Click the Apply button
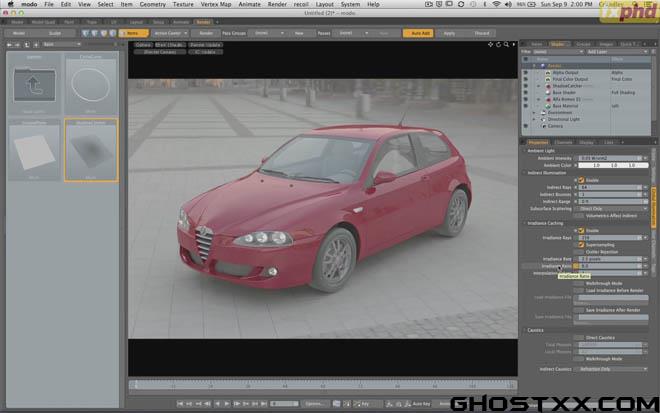660x413 pixels. tap(449, 33)
